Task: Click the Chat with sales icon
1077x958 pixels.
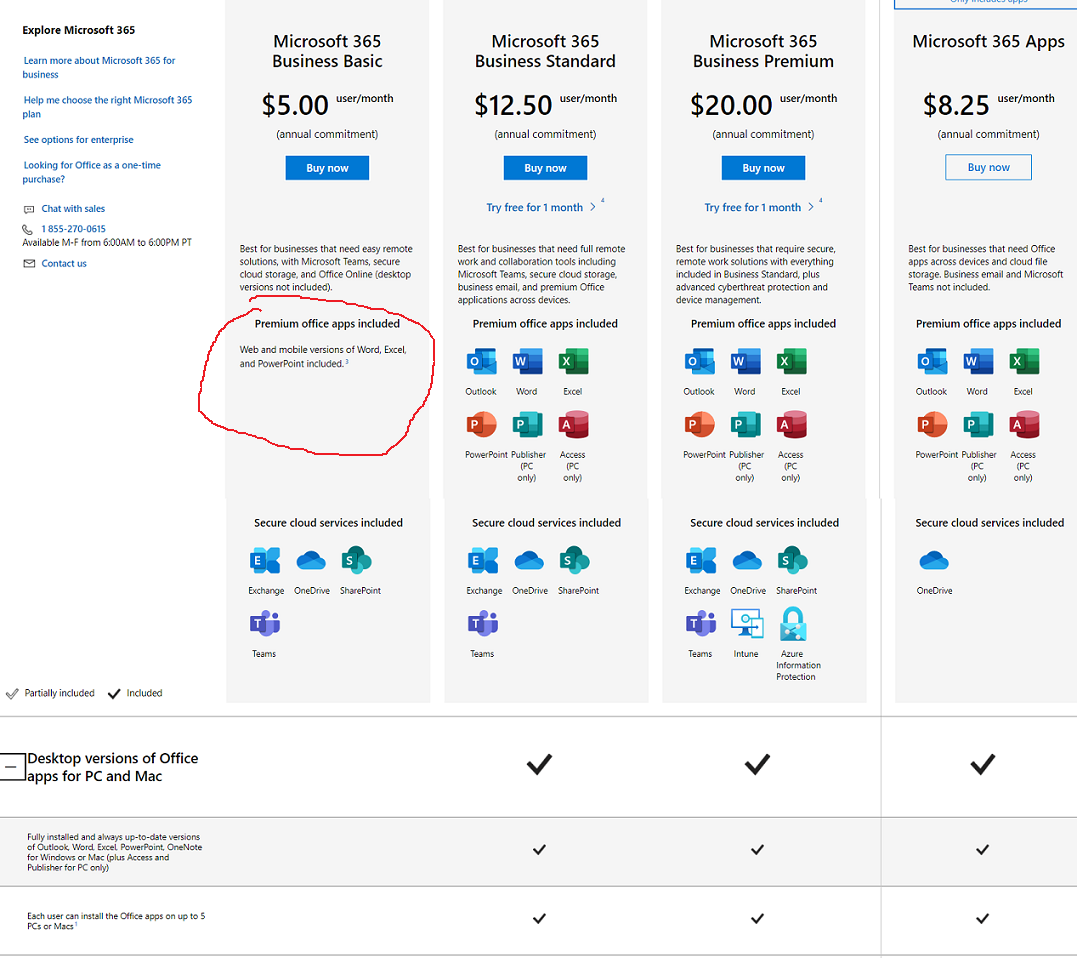Action: tap(29, 209)
